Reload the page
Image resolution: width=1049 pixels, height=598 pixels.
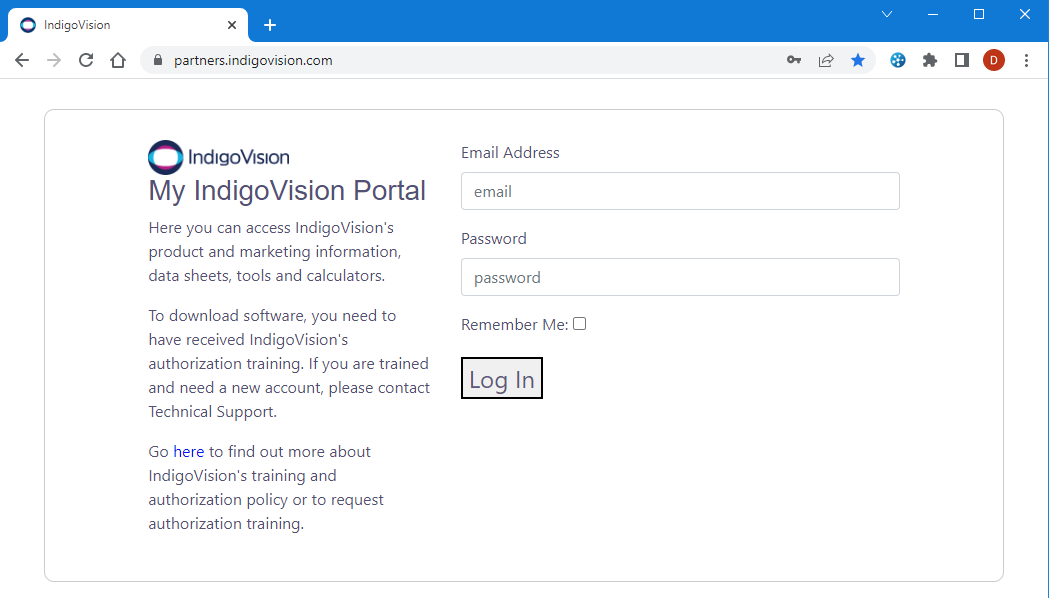[86, 60]
